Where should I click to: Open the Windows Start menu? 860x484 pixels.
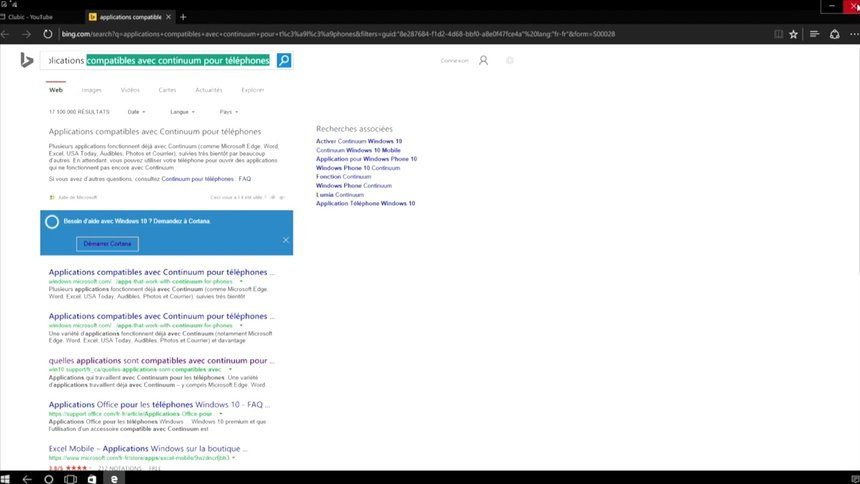(5, 479)
